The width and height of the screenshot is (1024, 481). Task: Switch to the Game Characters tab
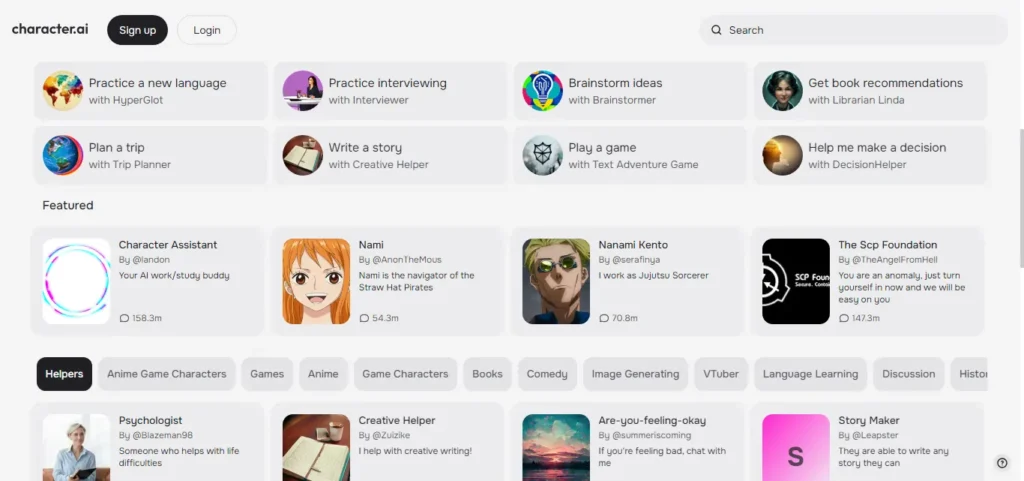tap(406, 374)
